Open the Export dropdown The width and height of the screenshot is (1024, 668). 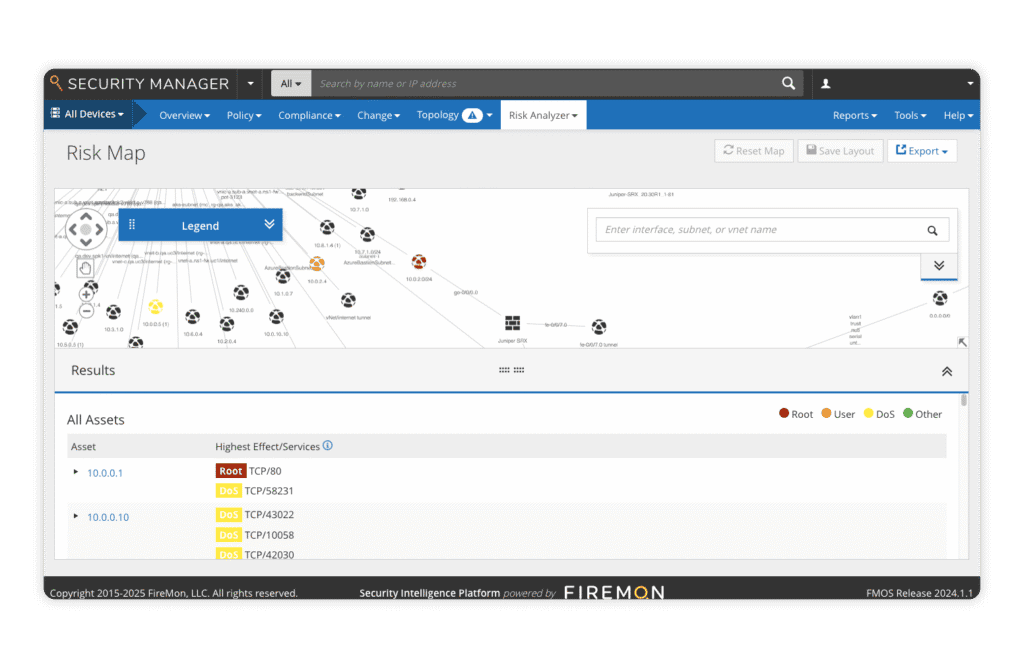[922, 150]
